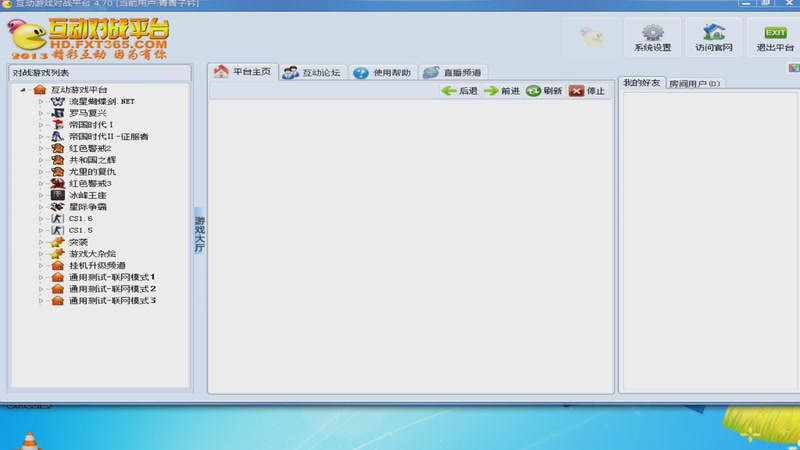The height and width of the screenshot is (450, 800).
Task: Click the CS1.5 game icon
Action: coord(58,230)
